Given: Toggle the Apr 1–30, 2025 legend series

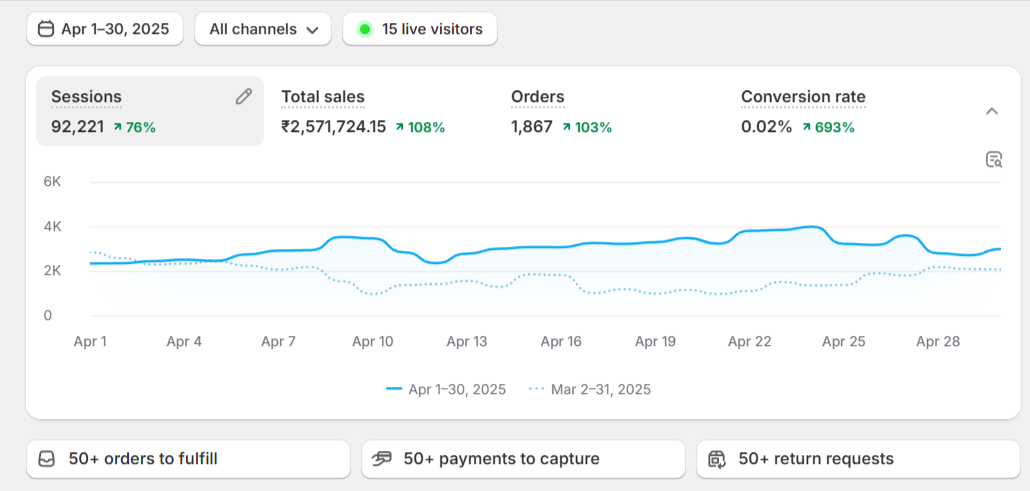Looking at the screenshot, I should tap(446, 389).
